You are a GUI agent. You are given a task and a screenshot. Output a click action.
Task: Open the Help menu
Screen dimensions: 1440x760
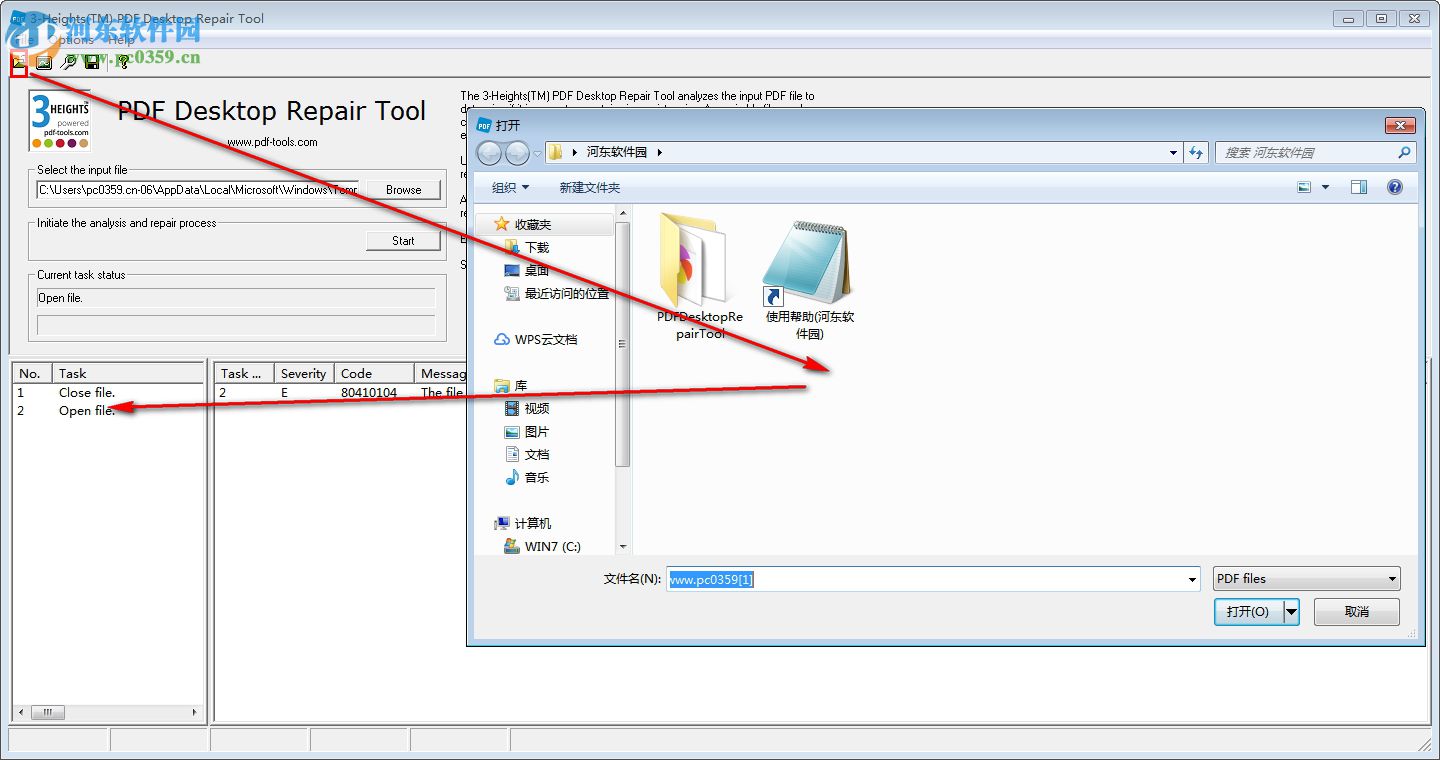click(120, 40)
